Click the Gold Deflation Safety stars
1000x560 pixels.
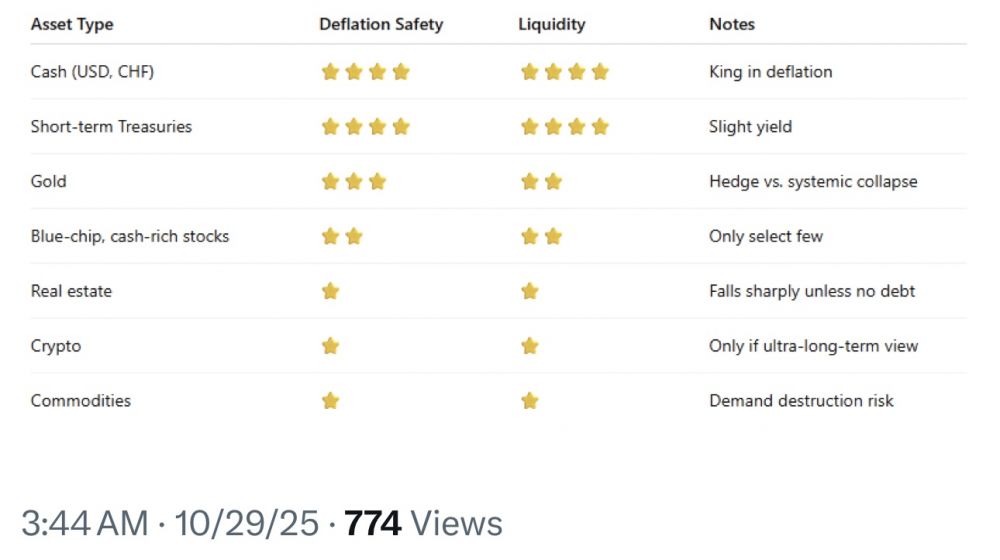pos(353,182)
